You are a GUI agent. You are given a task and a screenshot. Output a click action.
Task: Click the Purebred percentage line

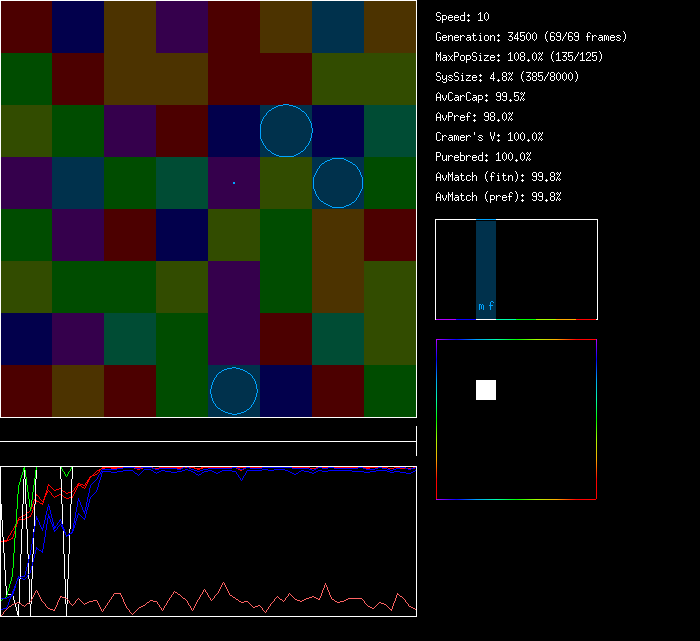click(483, 157)
